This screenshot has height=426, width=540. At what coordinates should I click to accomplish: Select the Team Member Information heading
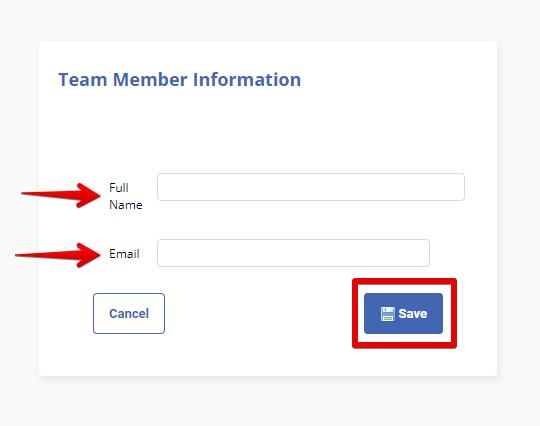point(179,80)
